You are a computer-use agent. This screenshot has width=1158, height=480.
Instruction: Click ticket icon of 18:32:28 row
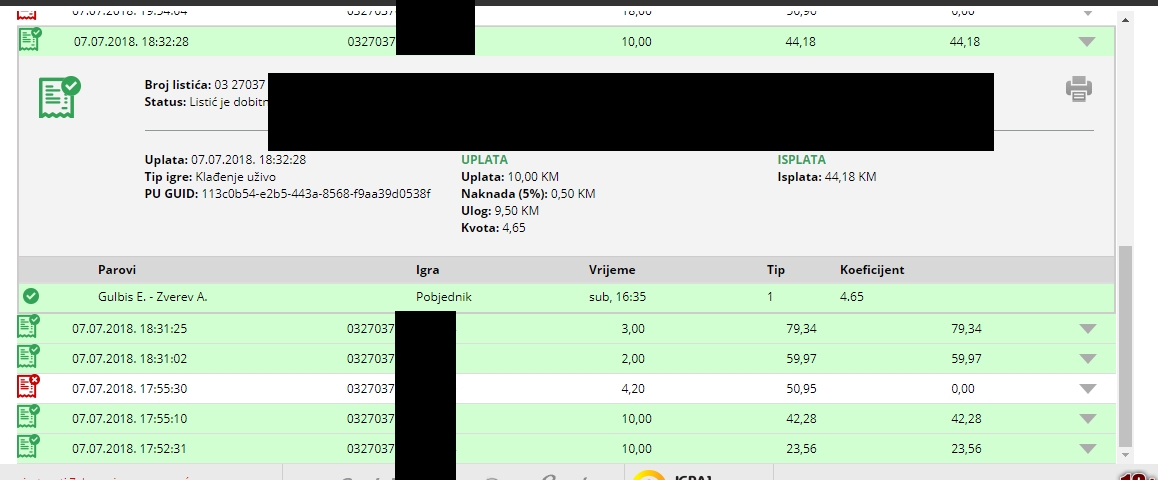click(x=30, y=39)
